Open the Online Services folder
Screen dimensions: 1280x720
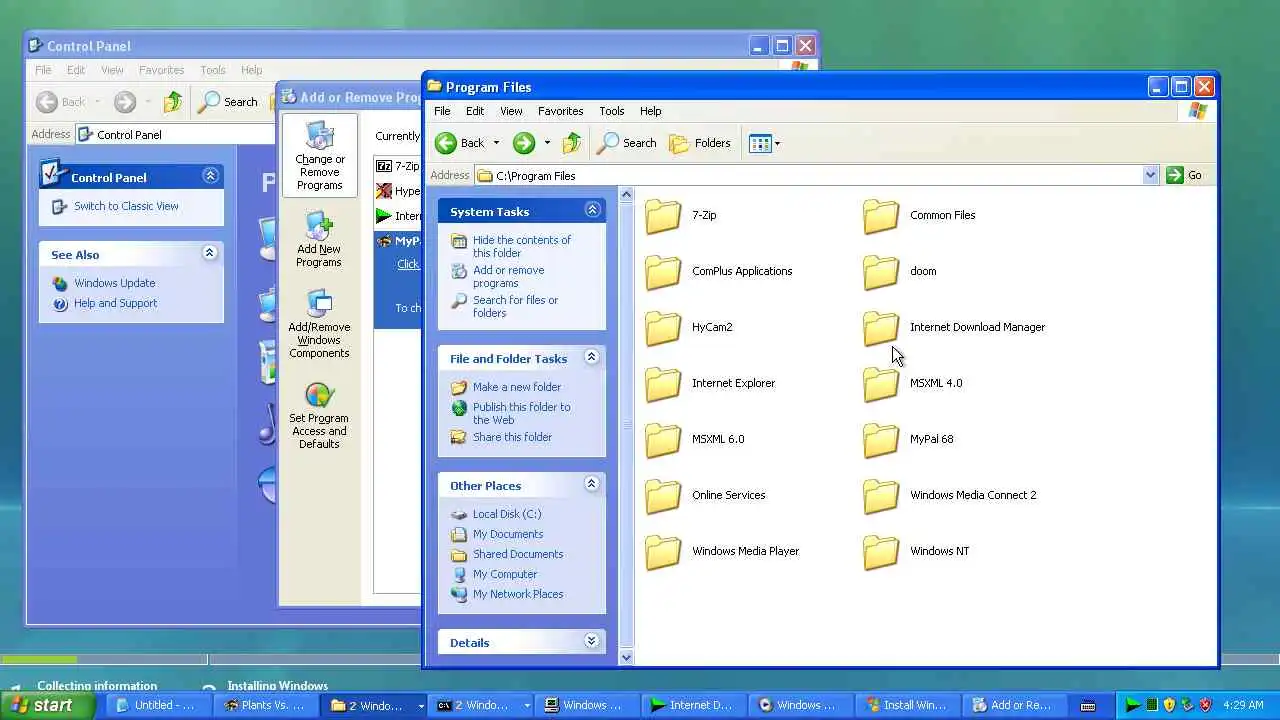pyautogui.click(x=705, y=495)
